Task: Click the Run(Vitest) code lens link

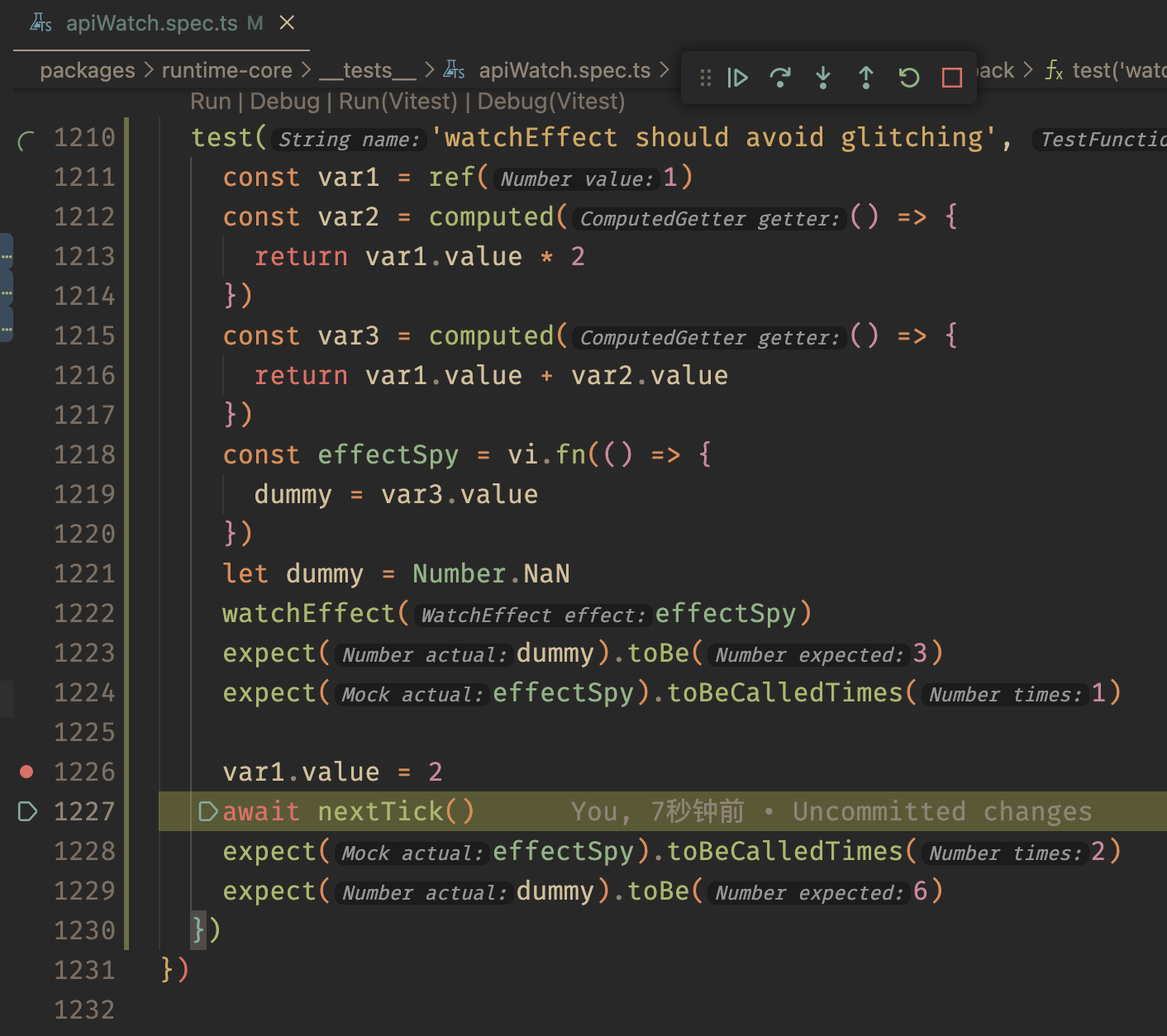Action: pyautogui.click(x=398, y=102)
